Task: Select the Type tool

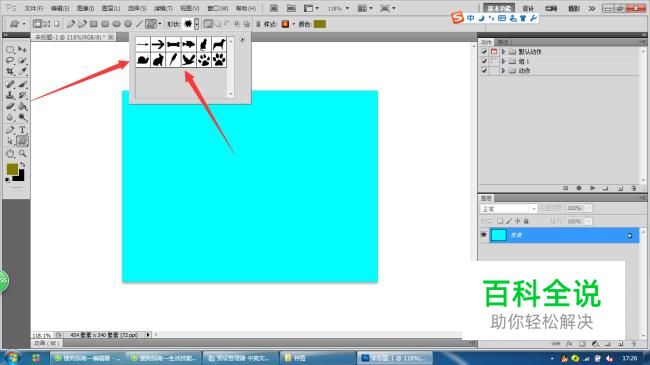Action: point(22,130)
